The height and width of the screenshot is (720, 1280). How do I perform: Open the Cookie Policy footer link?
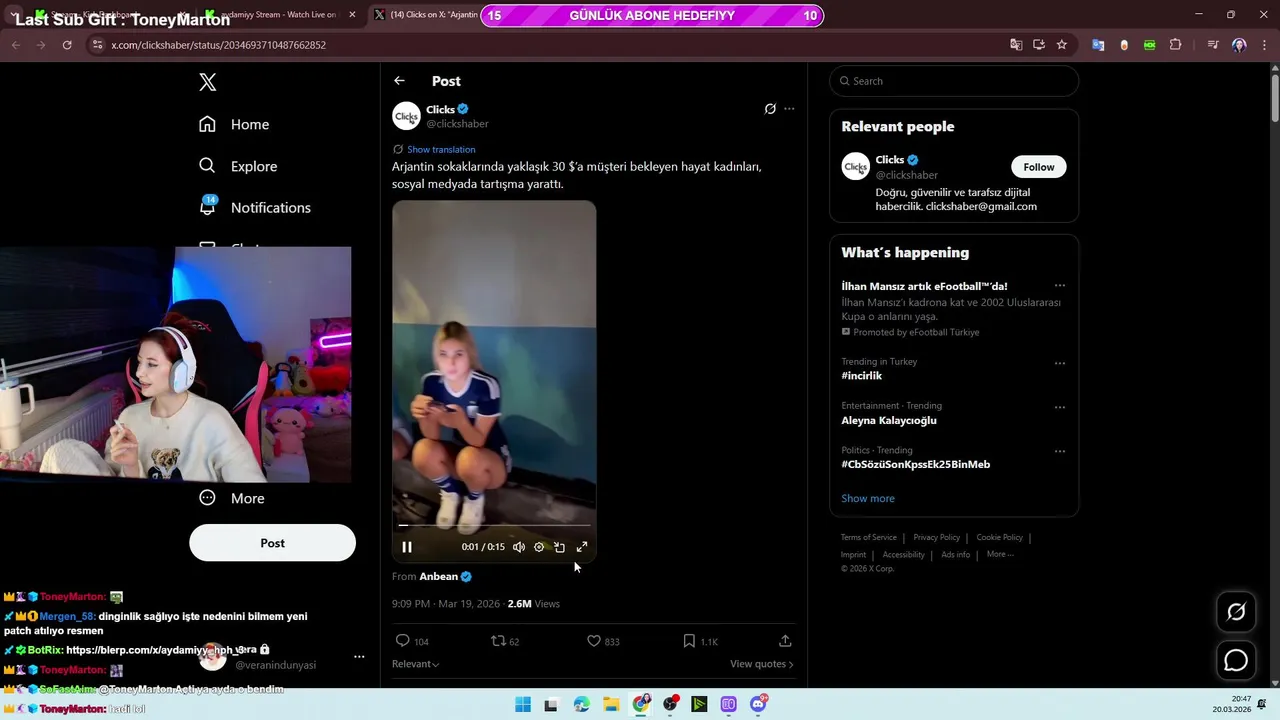999,538
